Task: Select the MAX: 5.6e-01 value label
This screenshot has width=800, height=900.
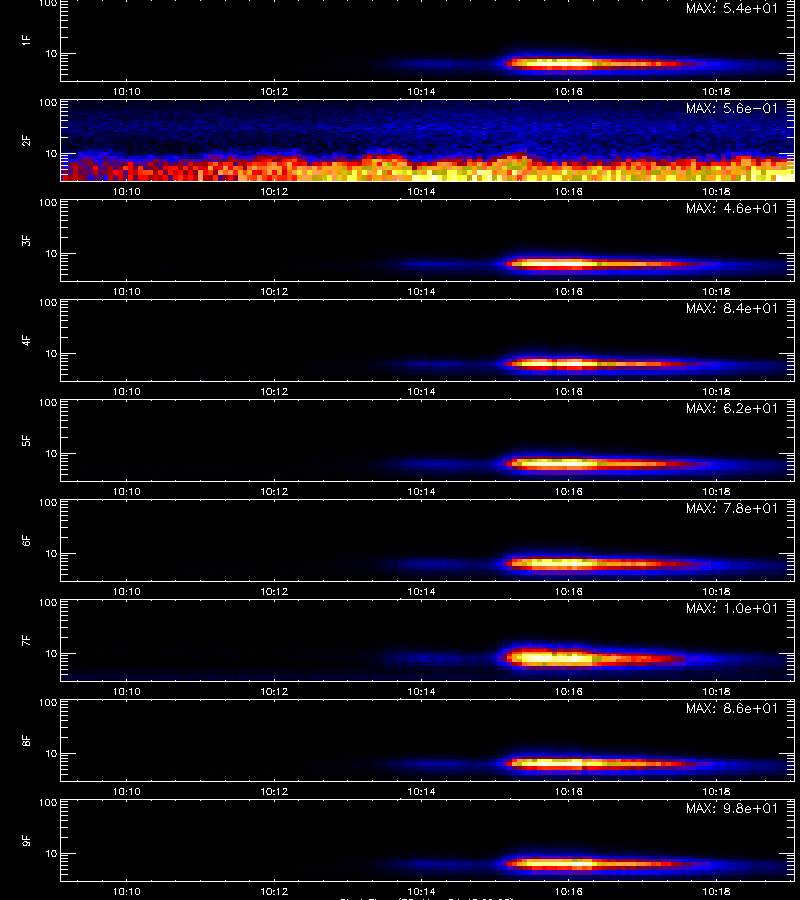Action: coord(732,108)
